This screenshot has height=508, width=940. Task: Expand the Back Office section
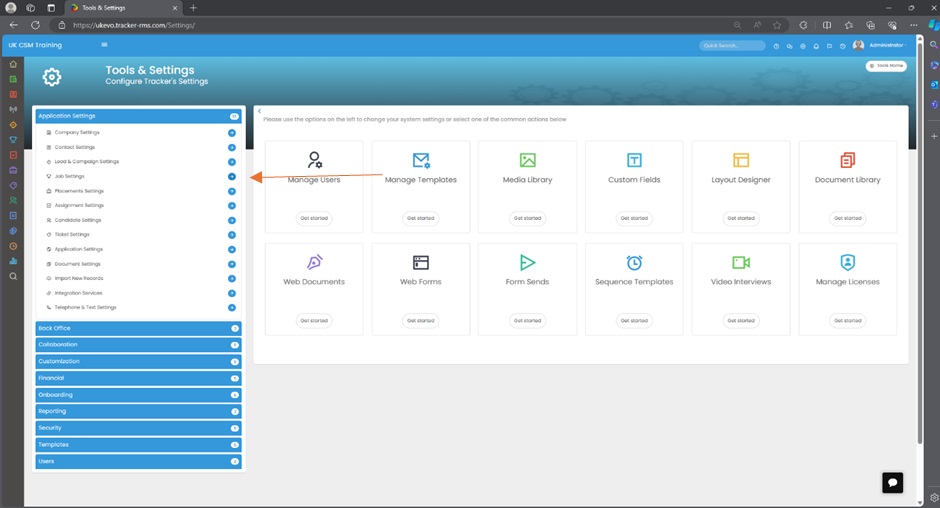[138, 328]
